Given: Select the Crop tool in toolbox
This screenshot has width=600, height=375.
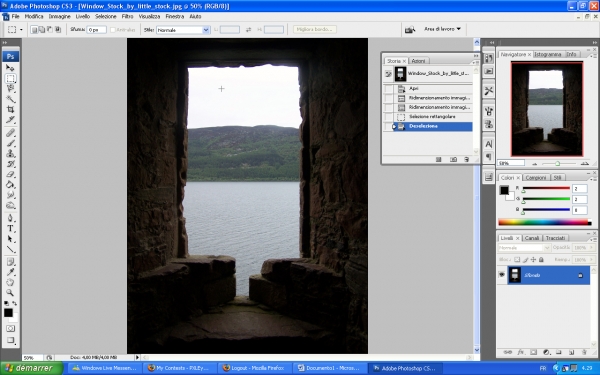Looking at the screenshot, I should click(x=10, y=109).
